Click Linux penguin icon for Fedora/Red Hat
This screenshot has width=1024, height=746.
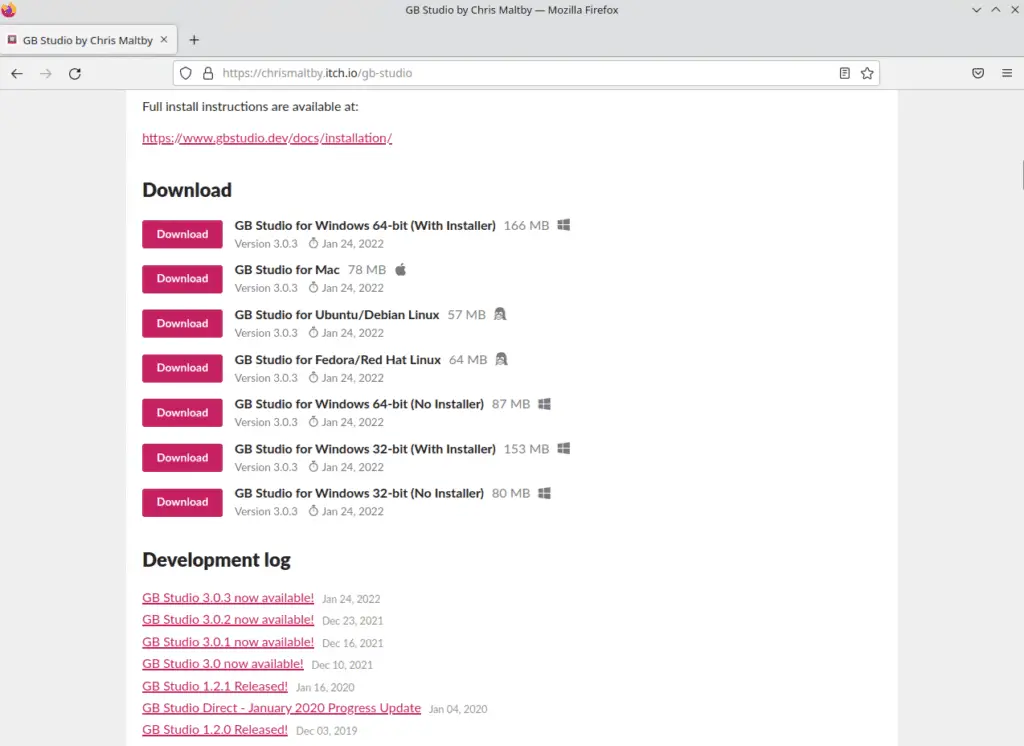[x=502, y=359]
